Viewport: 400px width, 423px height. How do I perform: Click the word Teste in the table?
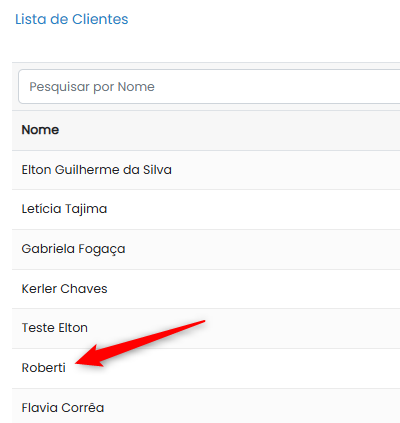tap(36, 328)
